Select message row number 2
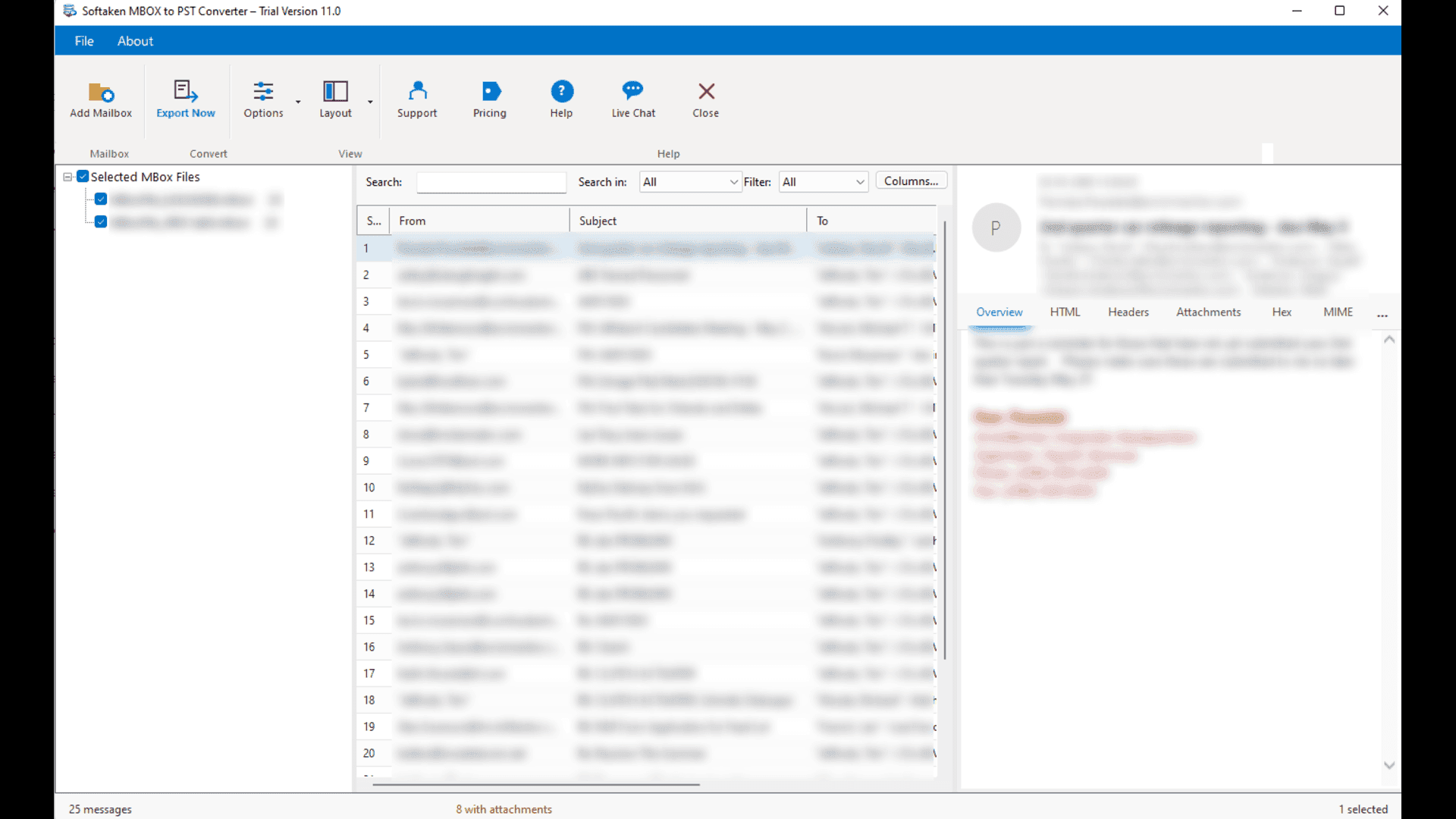 pyautogui.click(x=647, y=275)
